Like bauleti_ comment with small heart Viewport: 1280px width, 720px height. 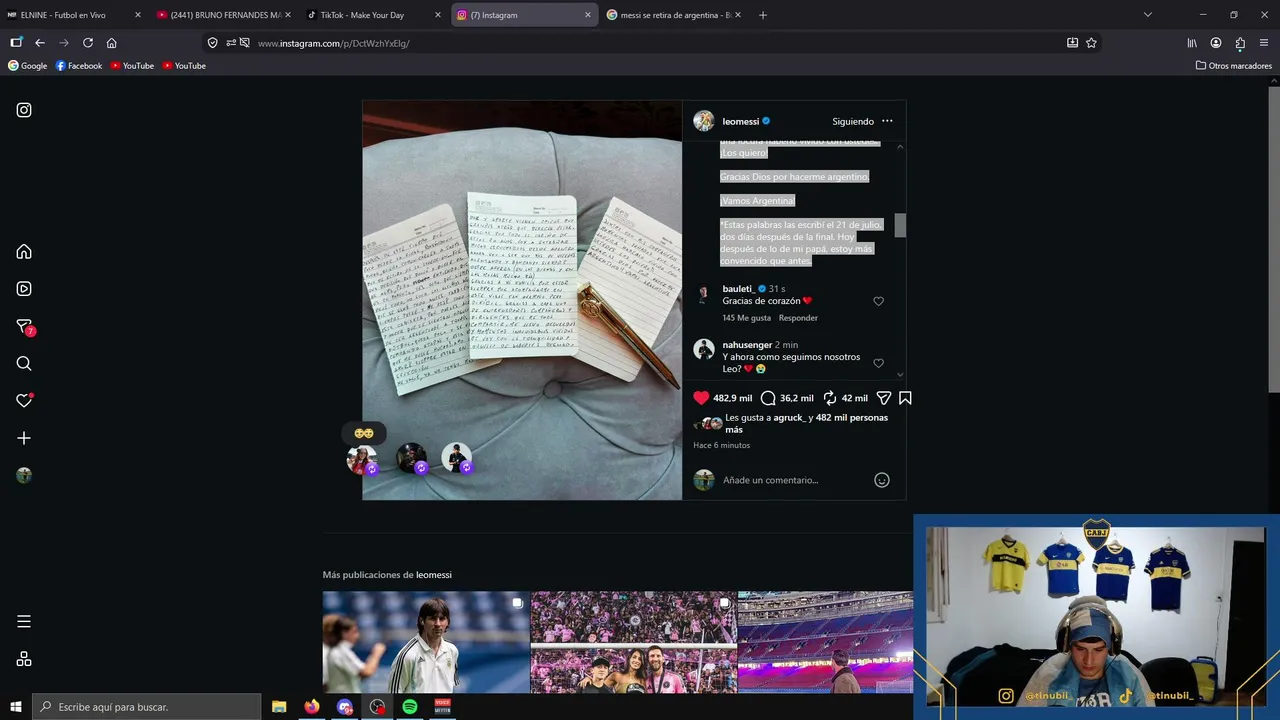[x=879, y=301]
